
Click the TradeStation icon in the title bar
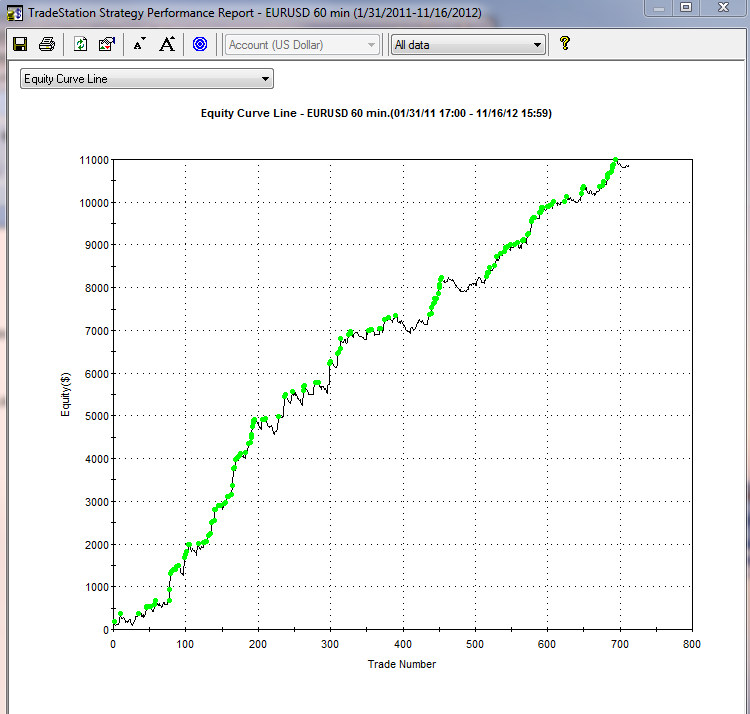(15, 9)
